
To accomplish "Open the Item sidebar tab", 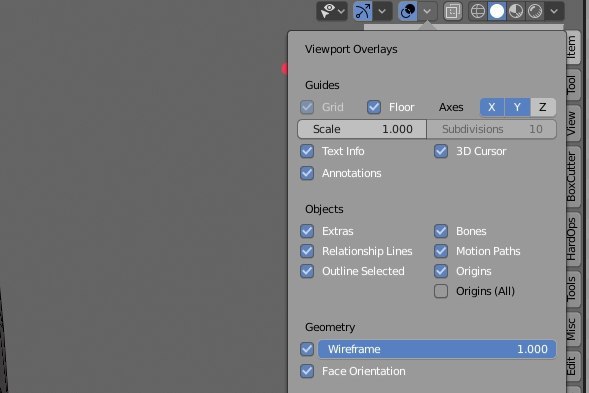I will pos(572,47).
